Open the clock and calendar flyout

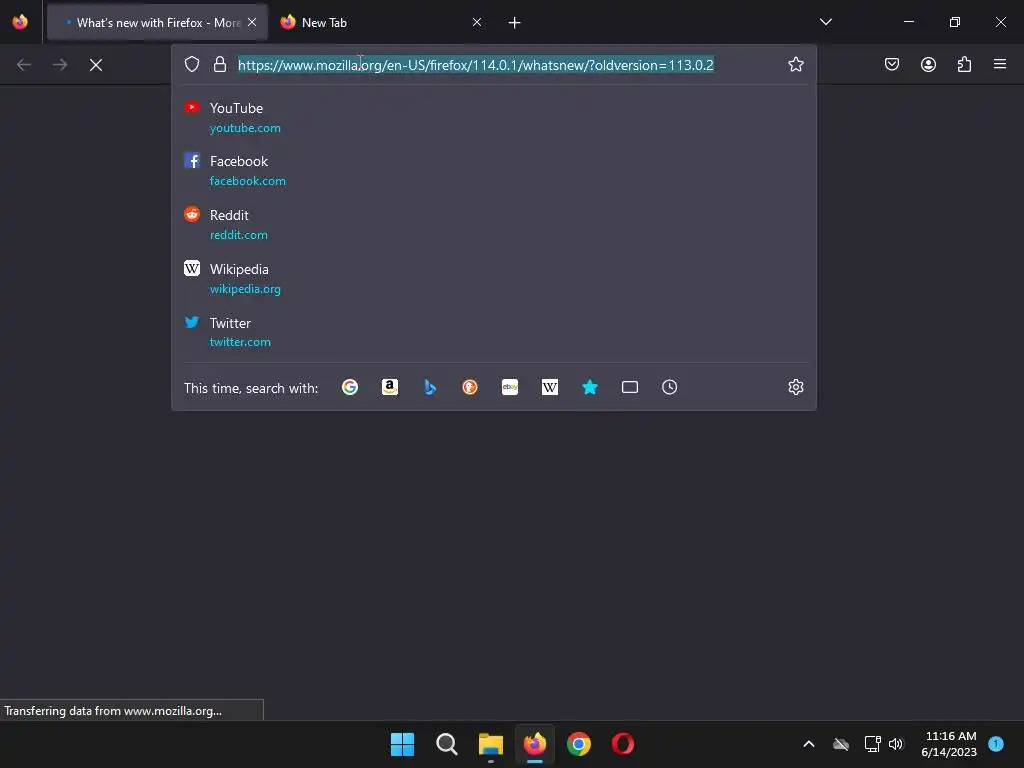(949, 744)
